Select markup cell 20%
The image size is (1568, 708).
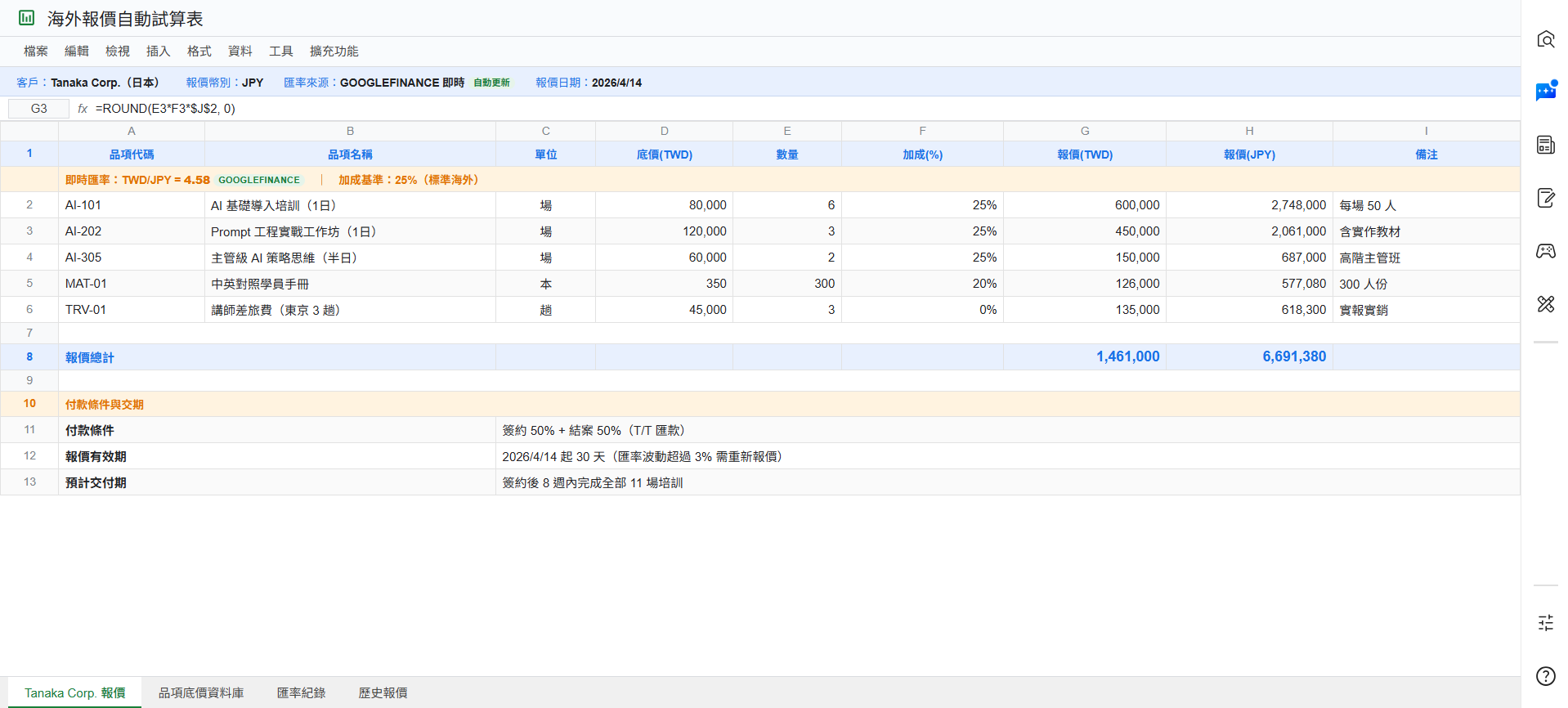(923, 284)
